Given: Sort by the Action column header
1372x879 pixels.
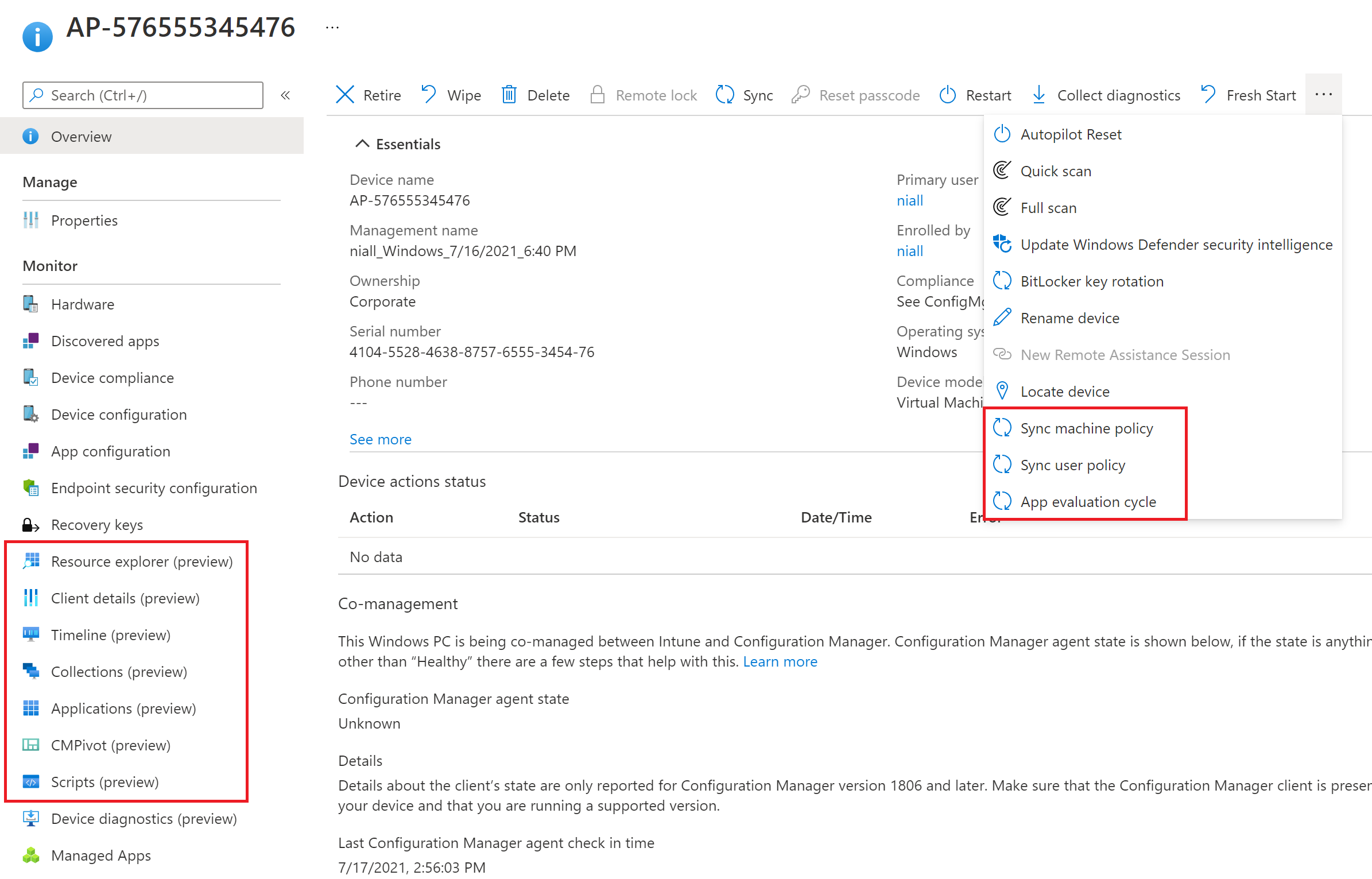Looking at the screenshot, I should [x=371, y=517].
